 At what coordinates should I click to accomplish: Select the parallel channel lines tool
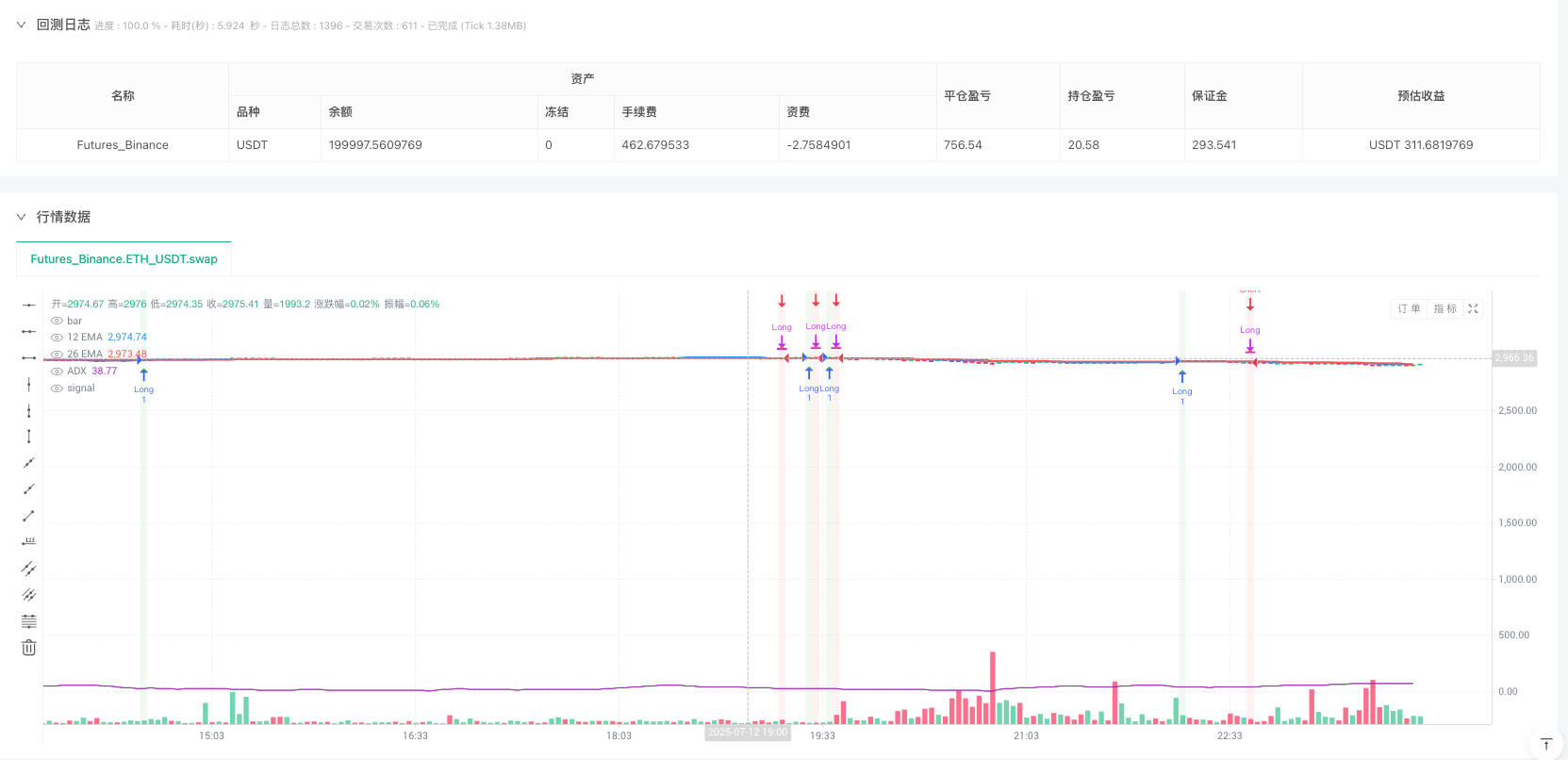click(29, 569)
